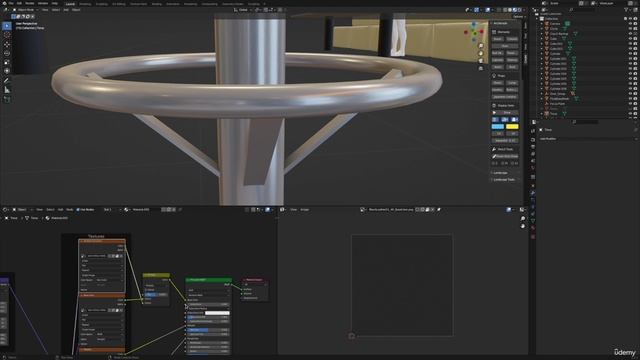640x360 pixels.
Task: Select the Transform tool
Action: 7,71
